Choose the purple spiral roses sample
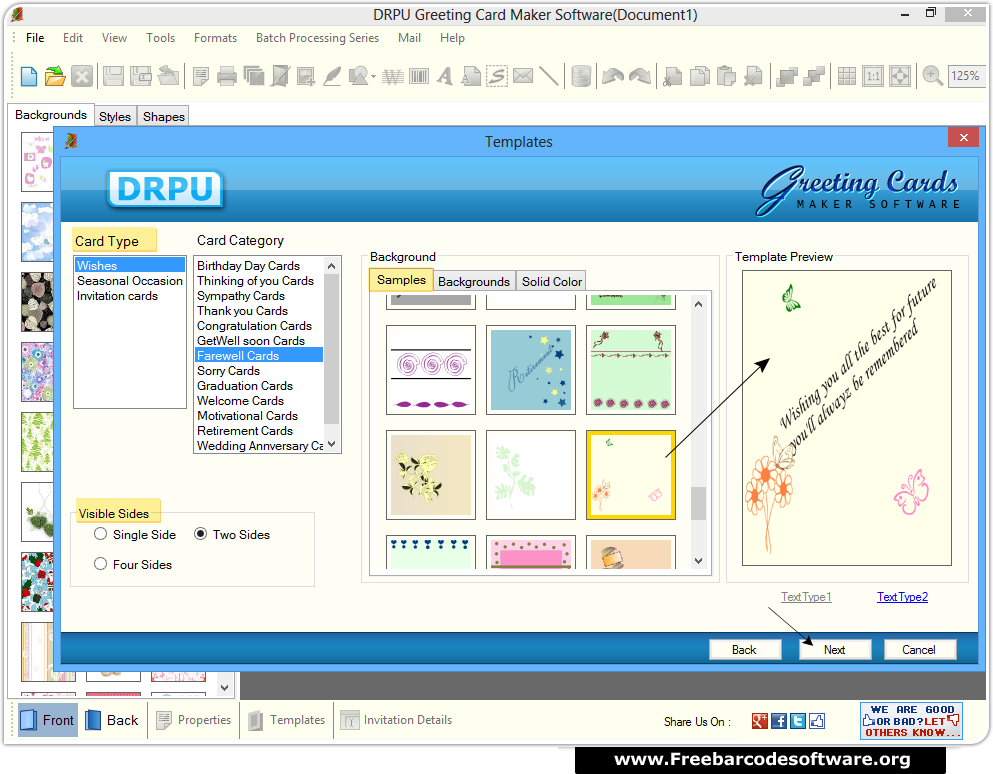This screenshot has width=993, height=774. click(431, 370)
